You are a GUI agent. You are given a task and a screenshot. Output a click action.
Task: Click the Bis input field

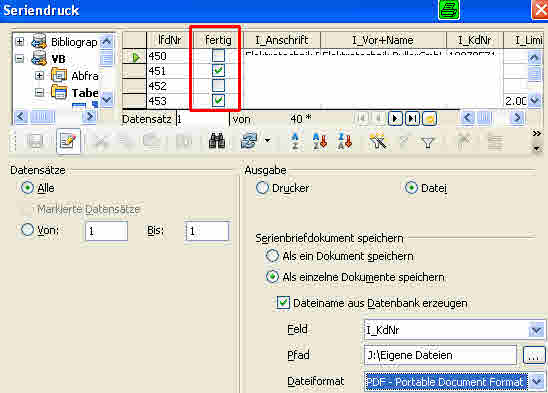coord(207,231)
